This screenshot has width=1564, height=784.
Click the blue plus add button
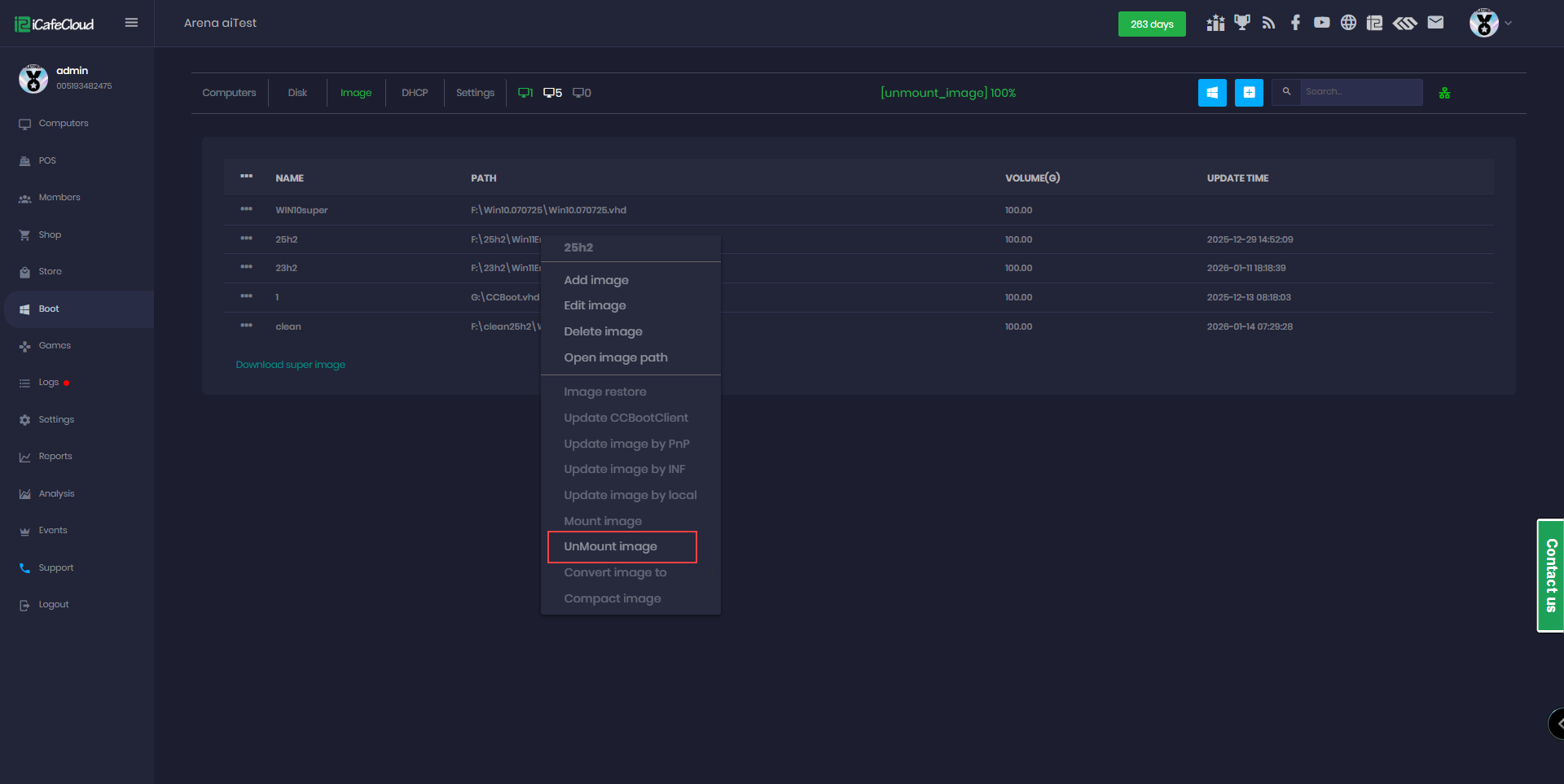(x=1249, y=93)
